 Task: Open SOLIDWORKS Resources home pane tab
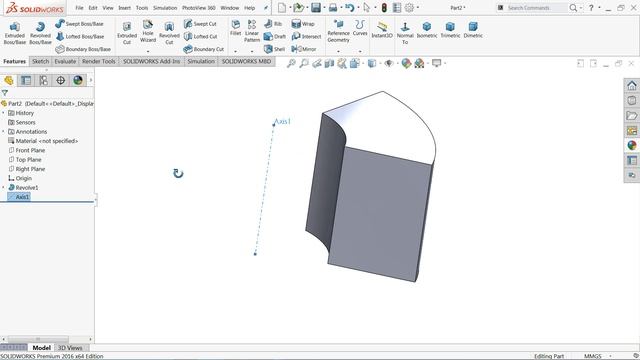(632, 86)
